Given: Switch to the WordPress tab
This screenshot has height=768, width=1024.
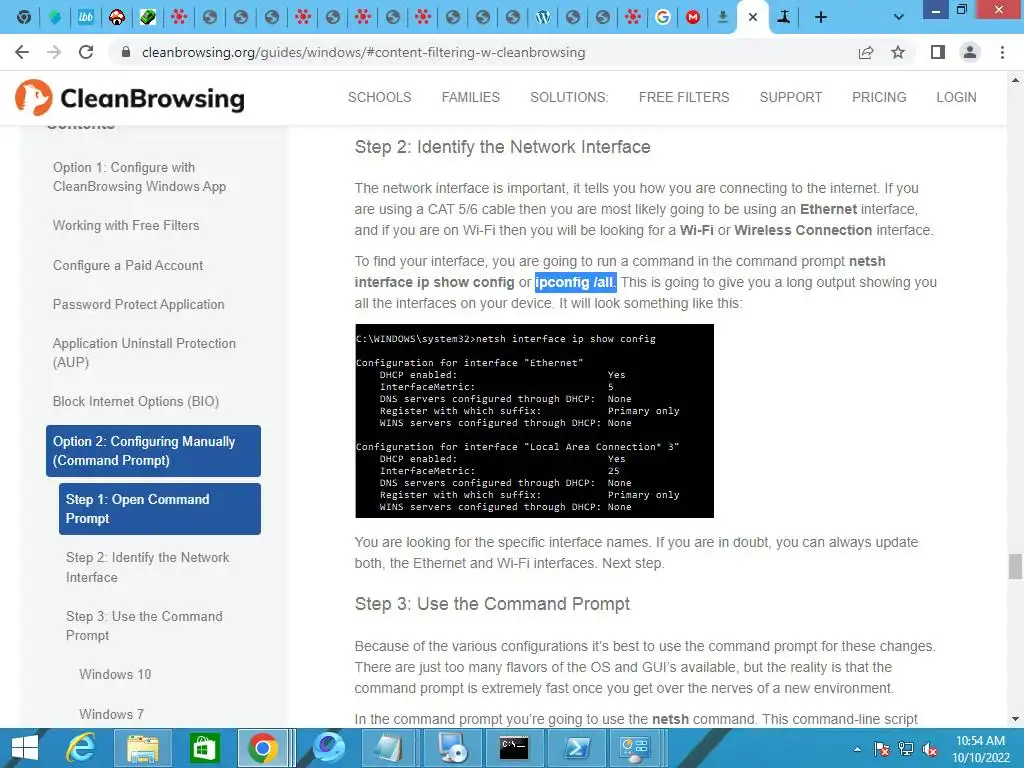Looking at the screenshot, I should (x=542, y=17).
